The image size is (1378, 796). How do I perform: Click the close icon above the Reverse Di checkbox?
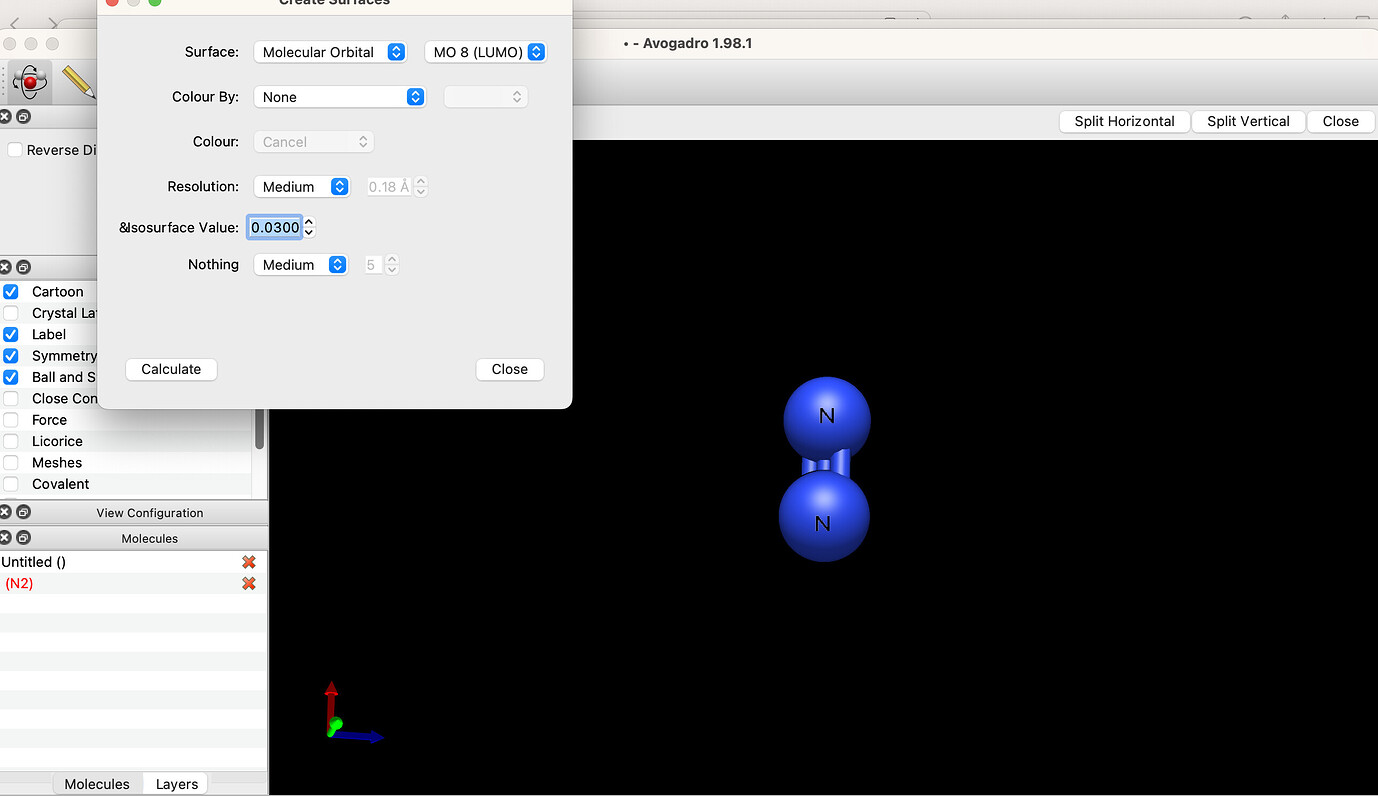[5, 117]
